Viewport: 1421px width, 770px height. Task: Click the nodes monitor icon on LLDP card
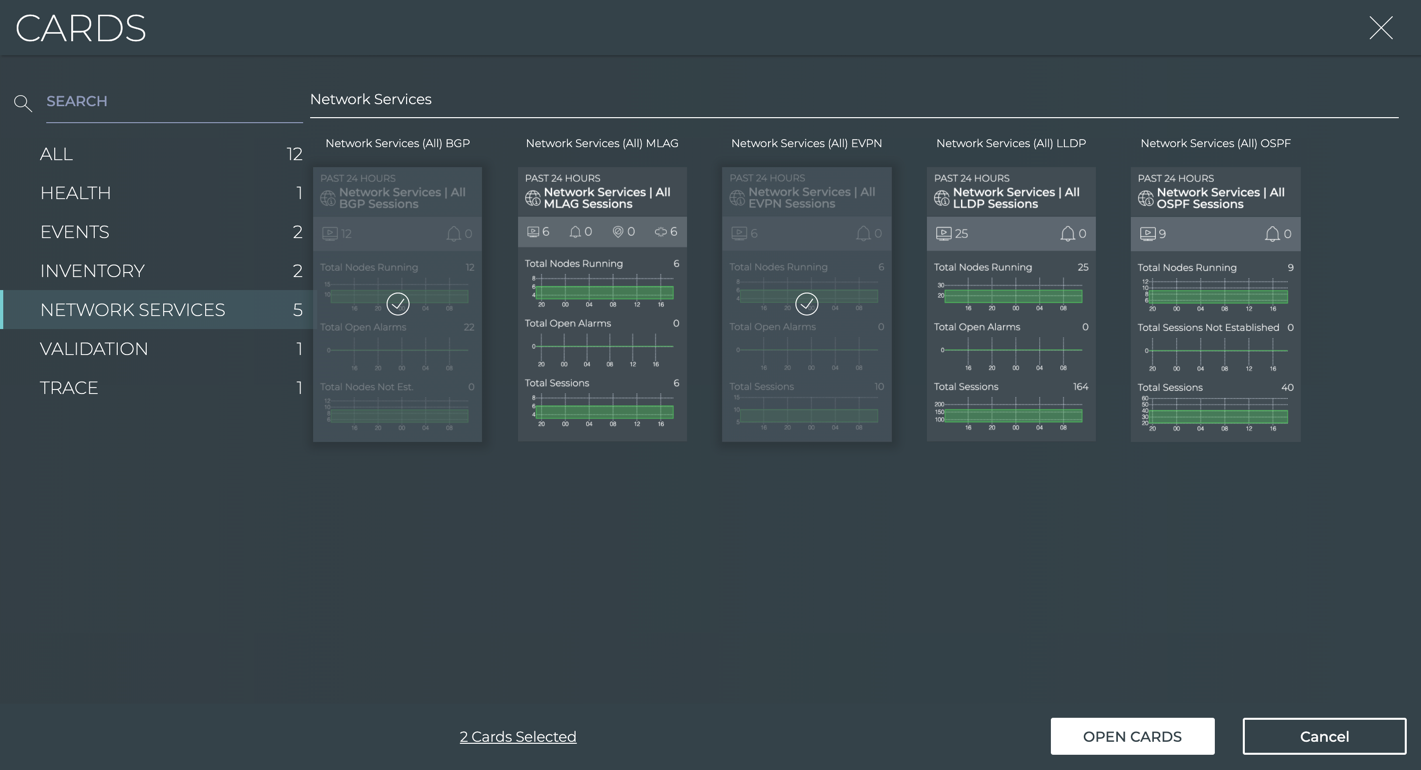(943, 234)
